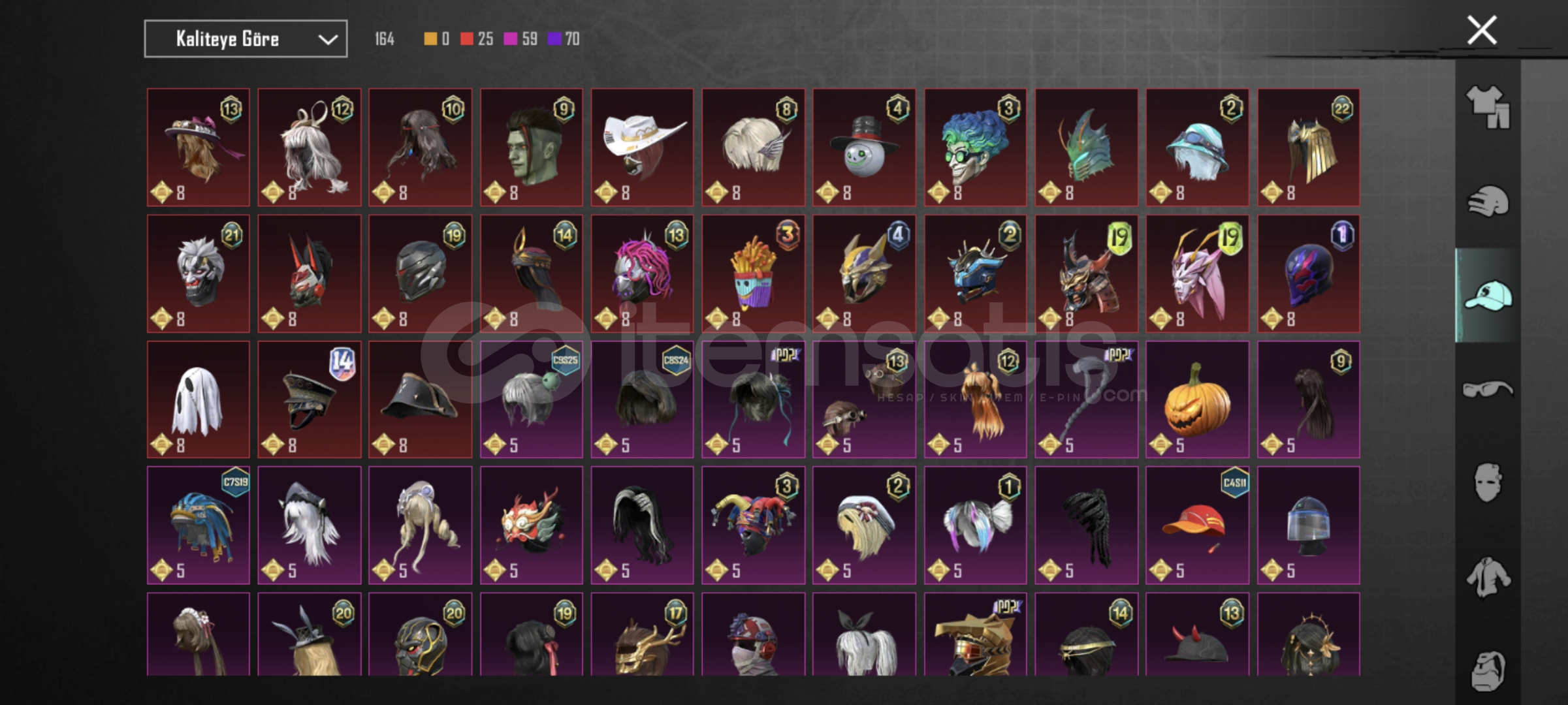Select the white ghost sheet headwear
The width and height of the screenshot is (1568, 705).
[x=198, y=399]
